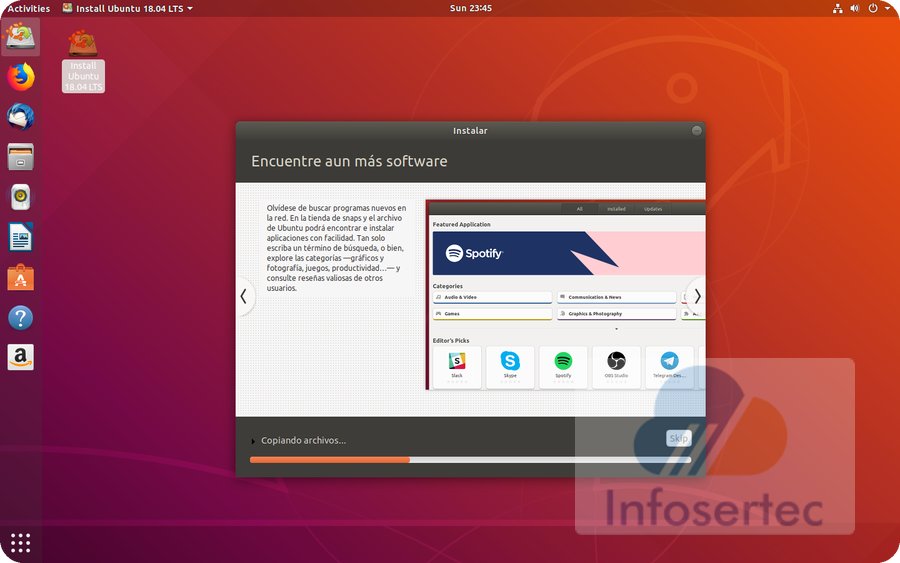Open the Activities overview

click(x=28, y=8)
